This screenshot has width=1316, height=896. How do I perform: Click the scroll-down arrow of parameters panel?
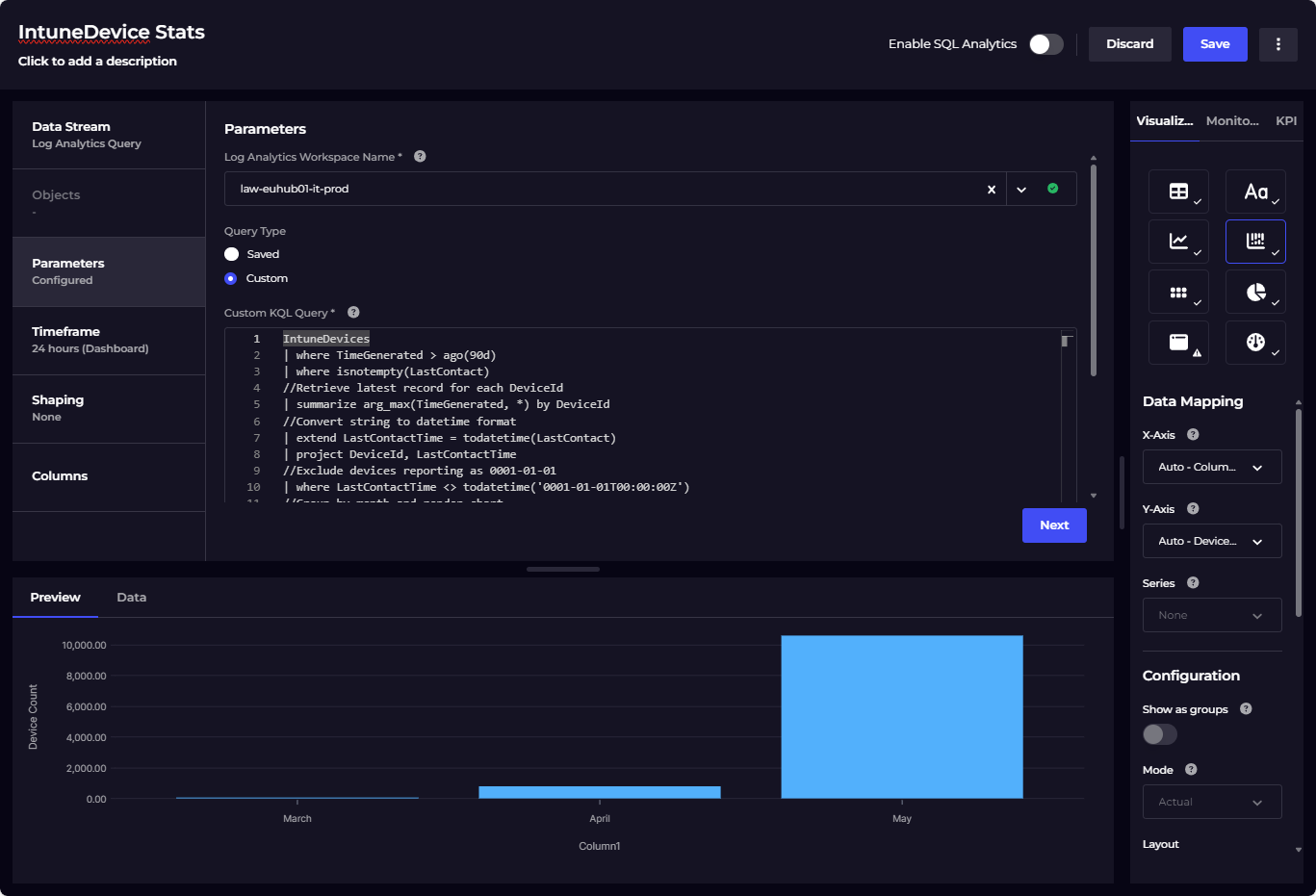(x=1094, y=496)
